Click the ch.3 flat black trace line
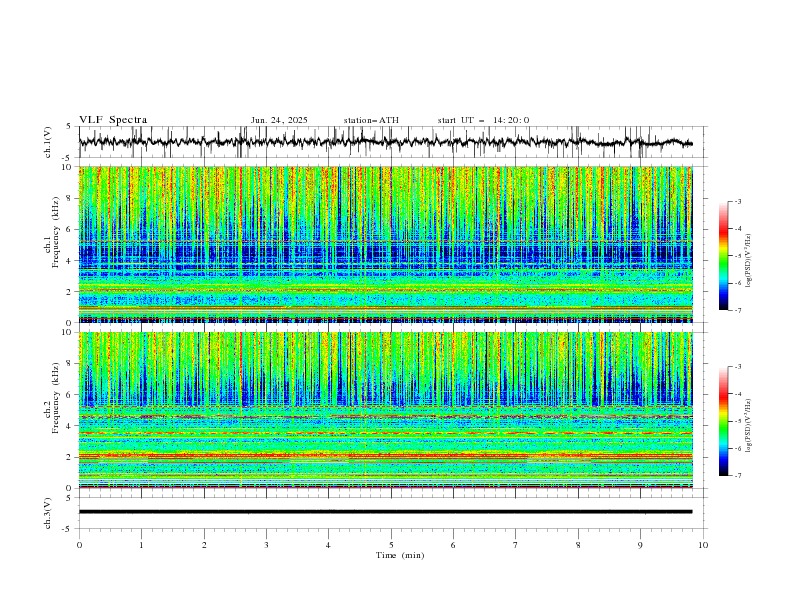The image size is (792, 612). click(x=385, y=512)
